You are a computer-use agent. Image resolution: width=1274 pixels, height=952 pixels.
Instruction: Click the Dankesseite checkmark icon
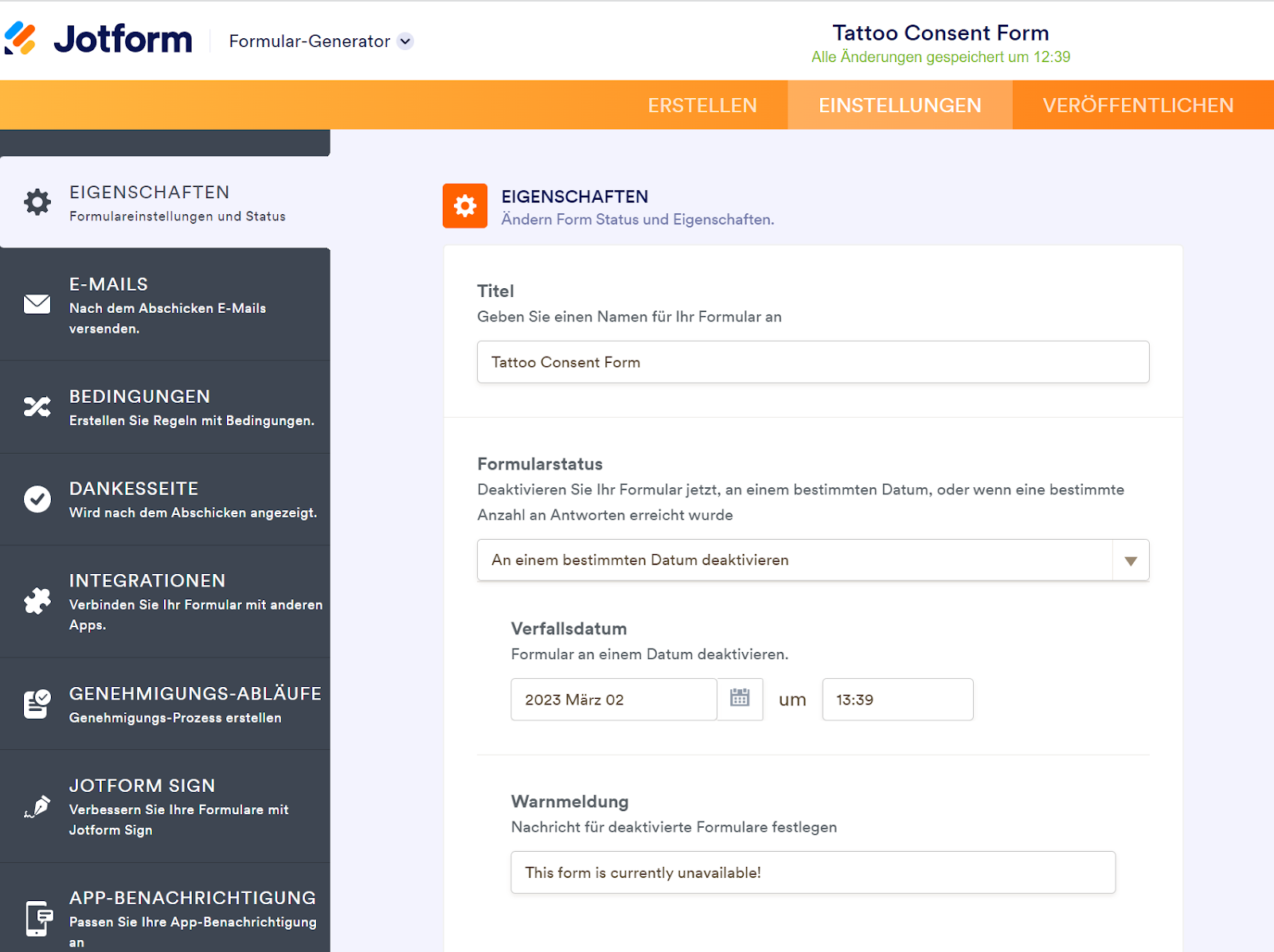click(37, 499)
